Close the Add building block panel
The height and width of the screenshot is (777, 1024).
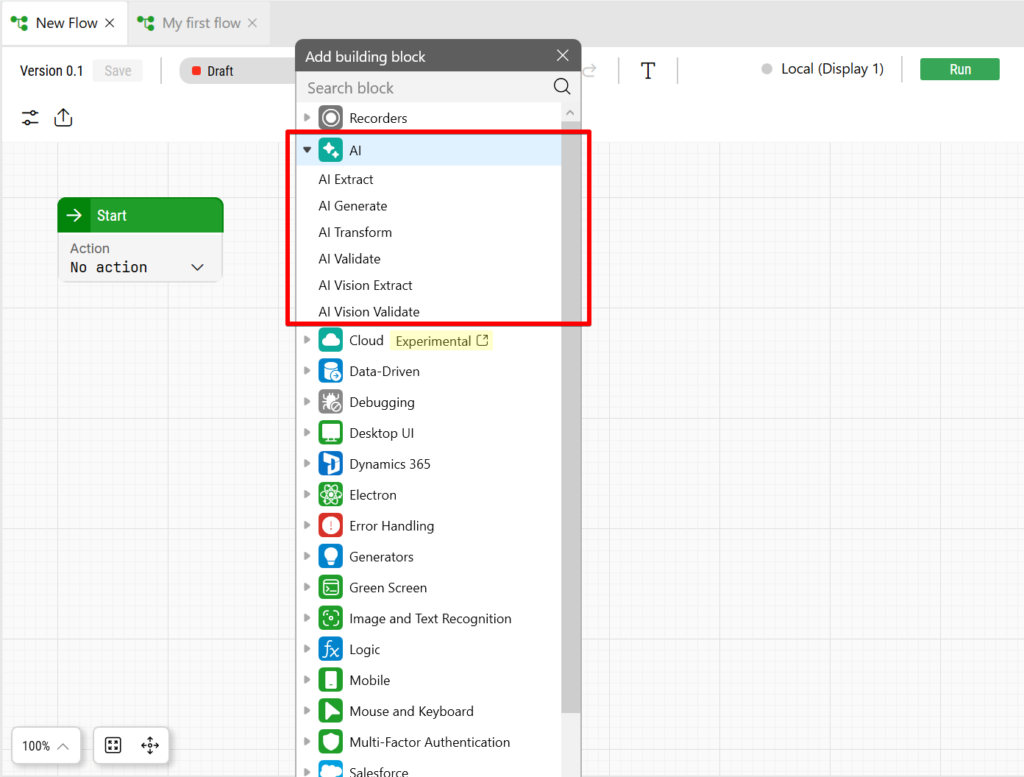tap(563, 56)
